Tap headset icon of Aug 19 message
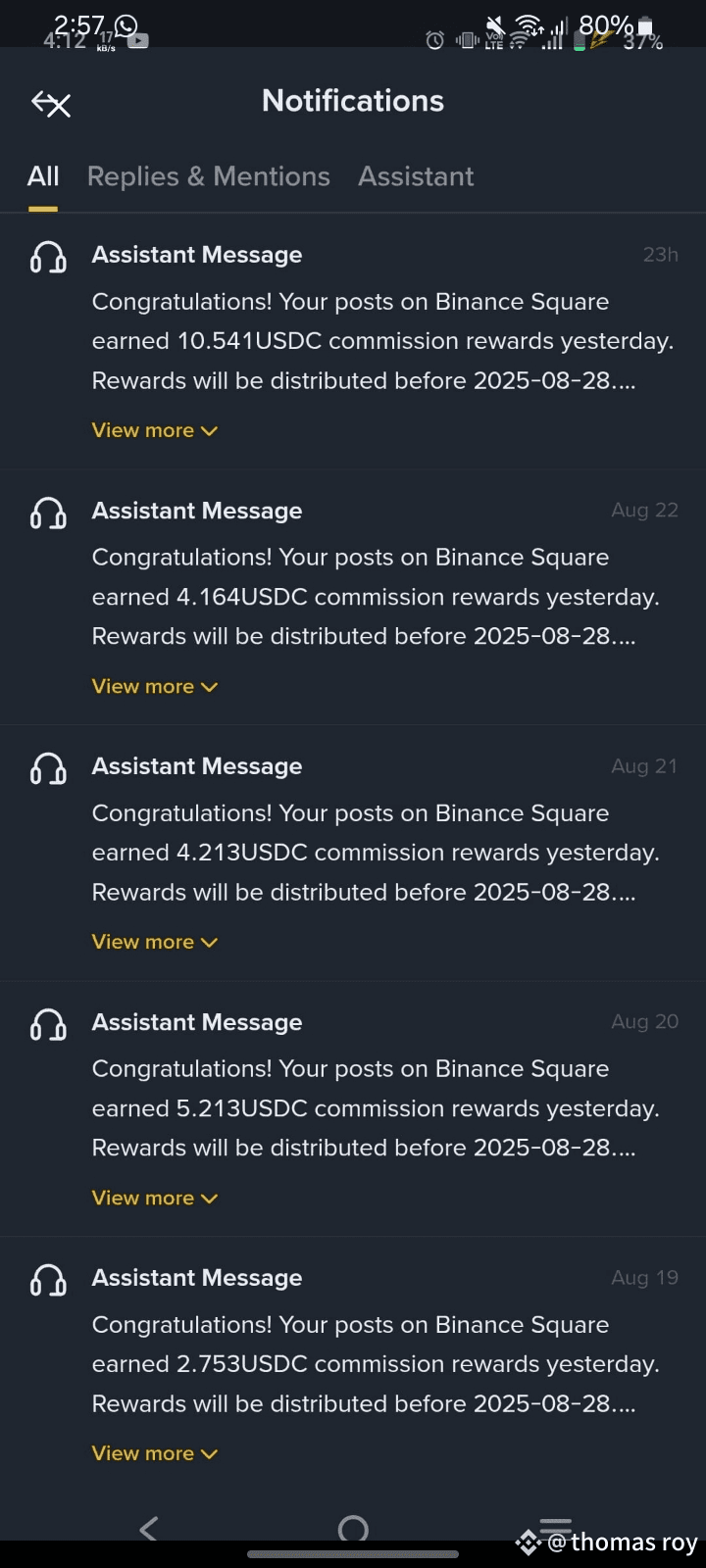Viewport: 706px width, 1568px height. tap(48, 1280)
